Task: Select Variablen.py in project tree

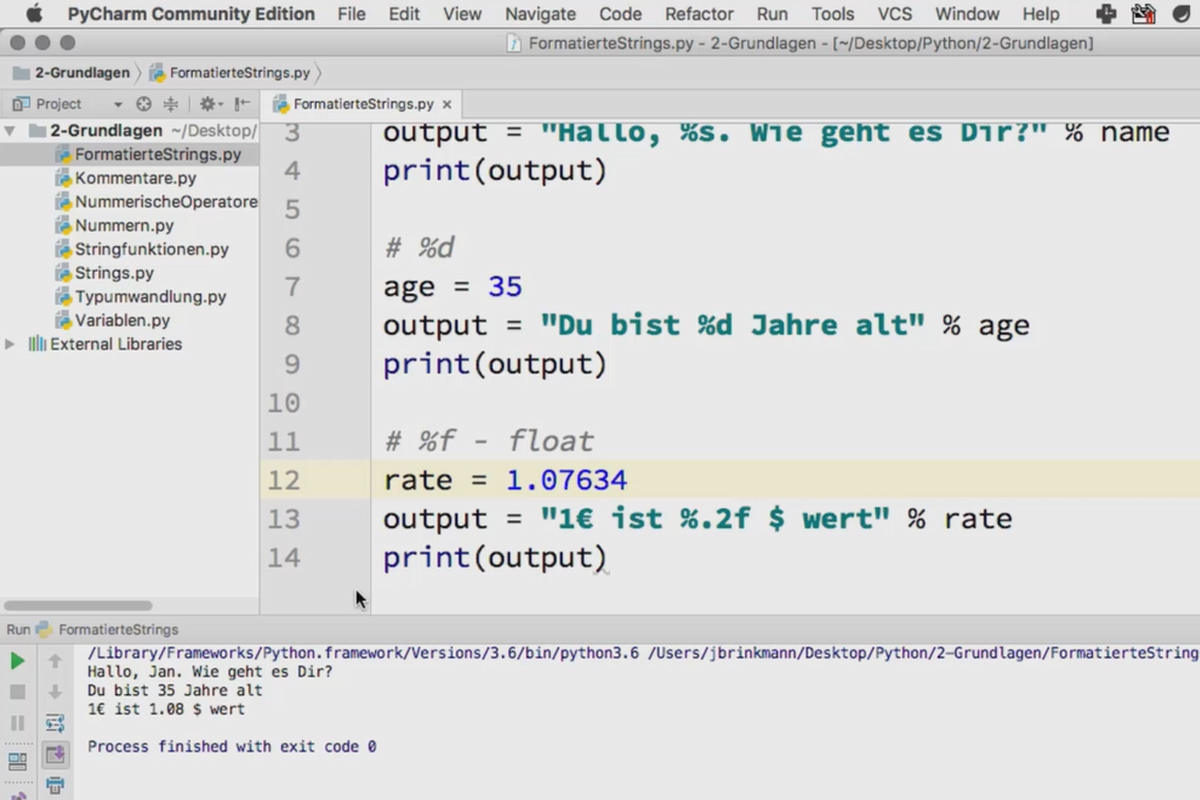Action: (x=113, y=321)
